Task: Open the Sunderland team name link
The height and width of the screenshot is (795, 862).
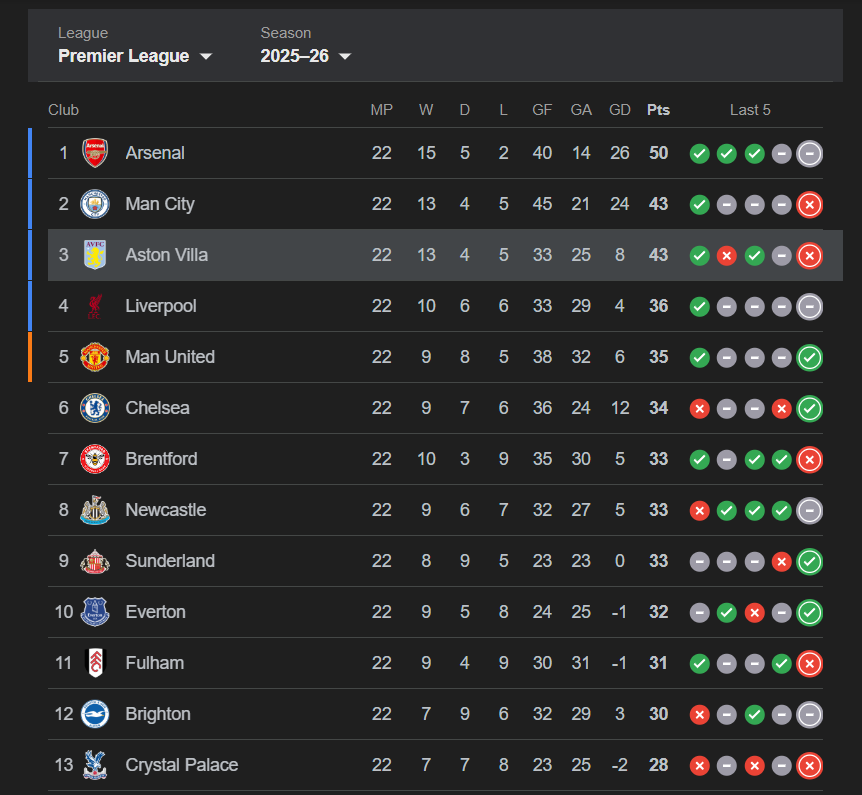Action: pos(170,561)
